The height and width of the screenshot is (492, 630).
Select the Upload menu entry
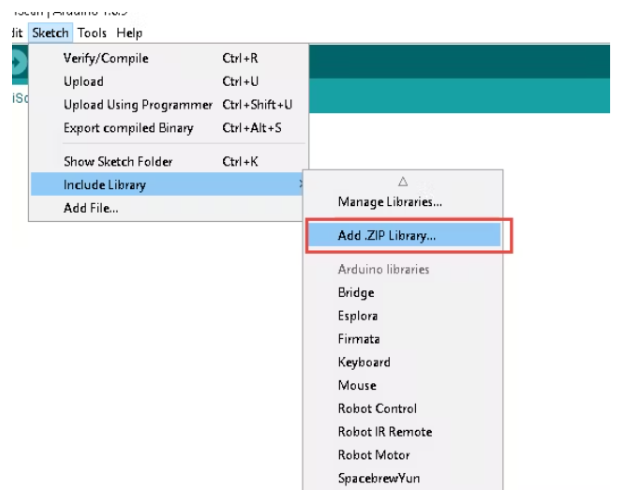point(168,82)
